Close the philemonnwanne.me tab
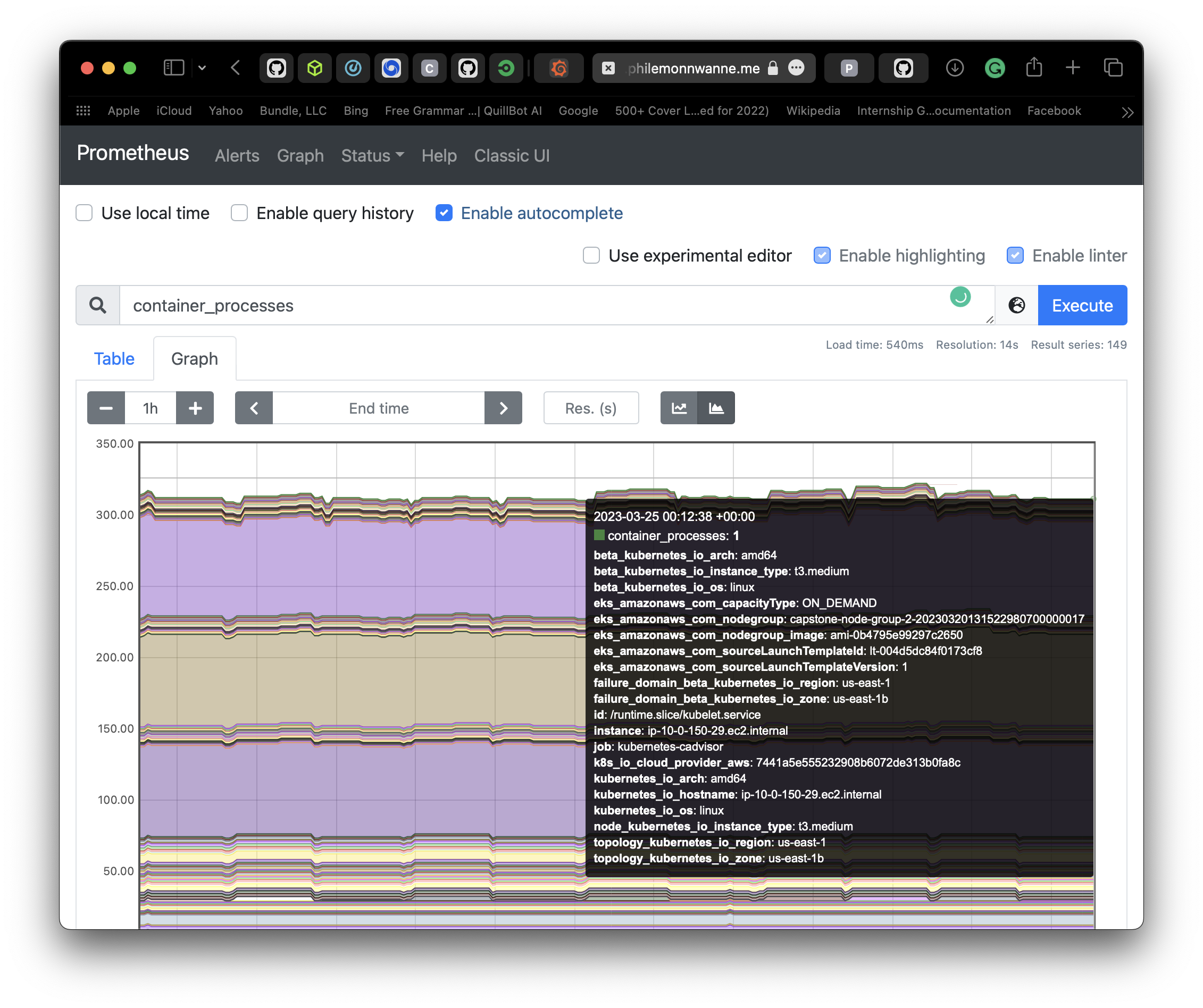Image resolution: width=1203 pixels, height=1008 pixels. (x=608, y=69)
